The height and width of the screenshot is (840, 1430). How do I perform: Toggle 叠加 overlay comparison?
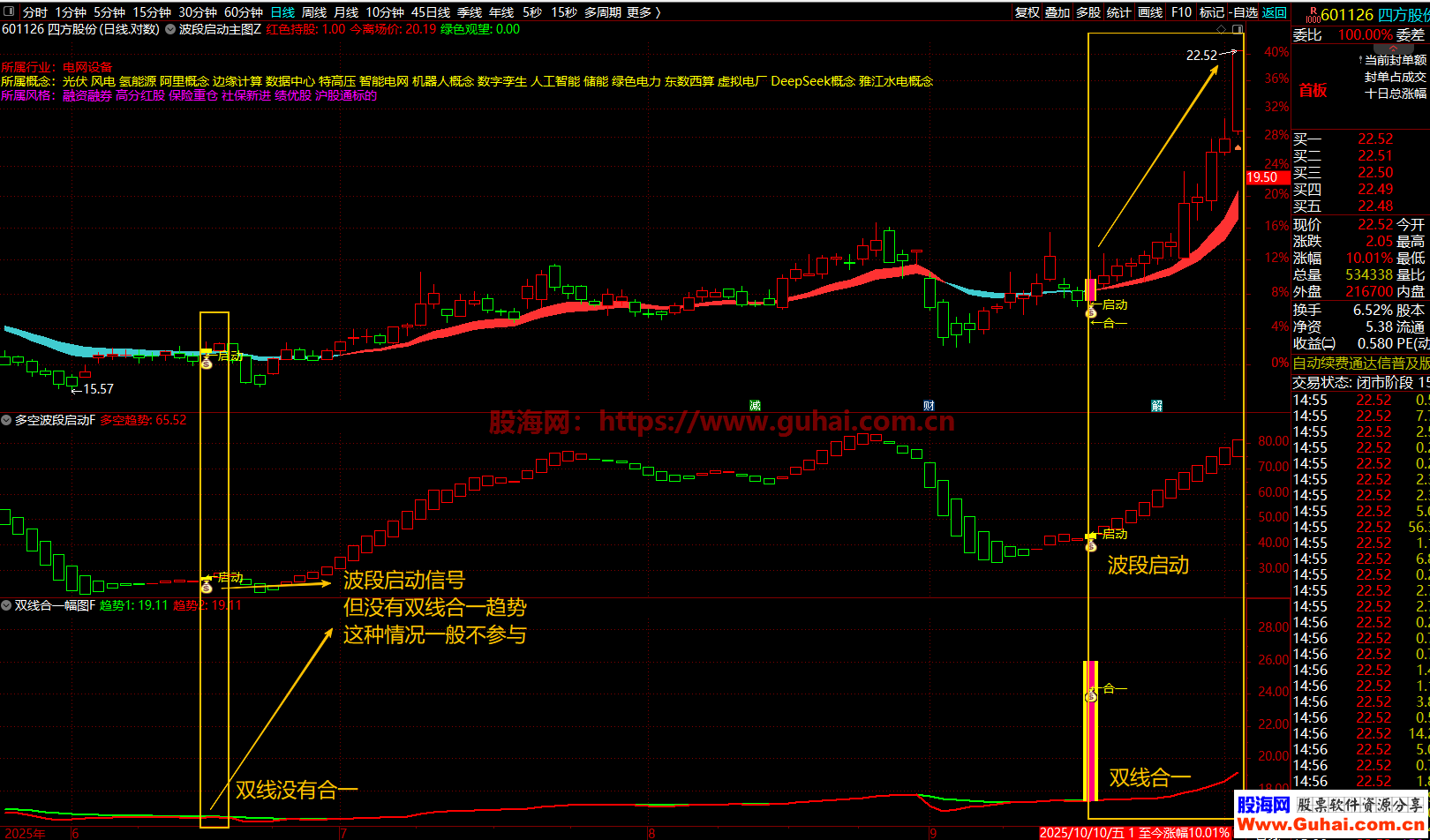1057,12
